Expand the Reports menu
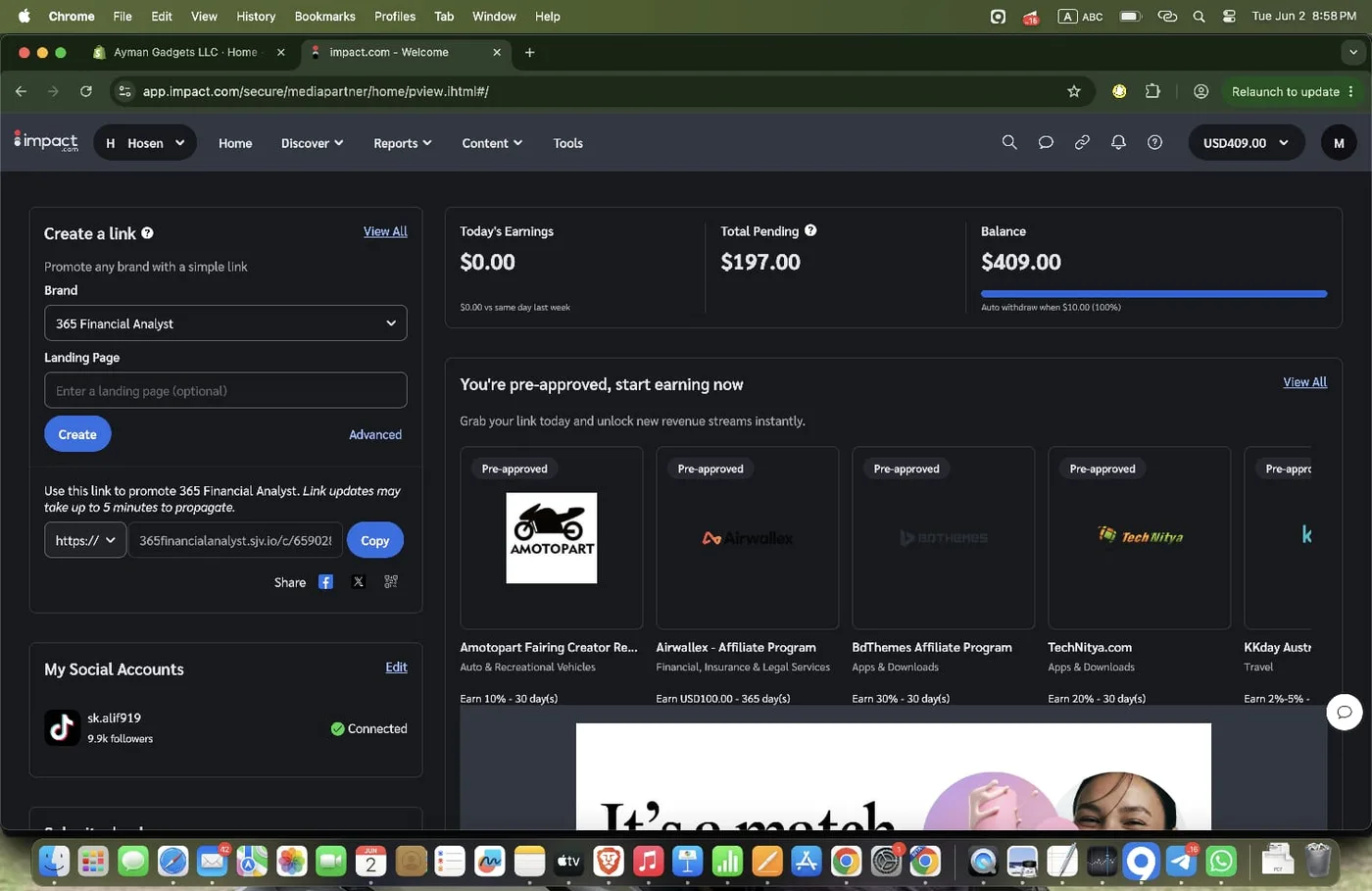 tap(403, 143)
